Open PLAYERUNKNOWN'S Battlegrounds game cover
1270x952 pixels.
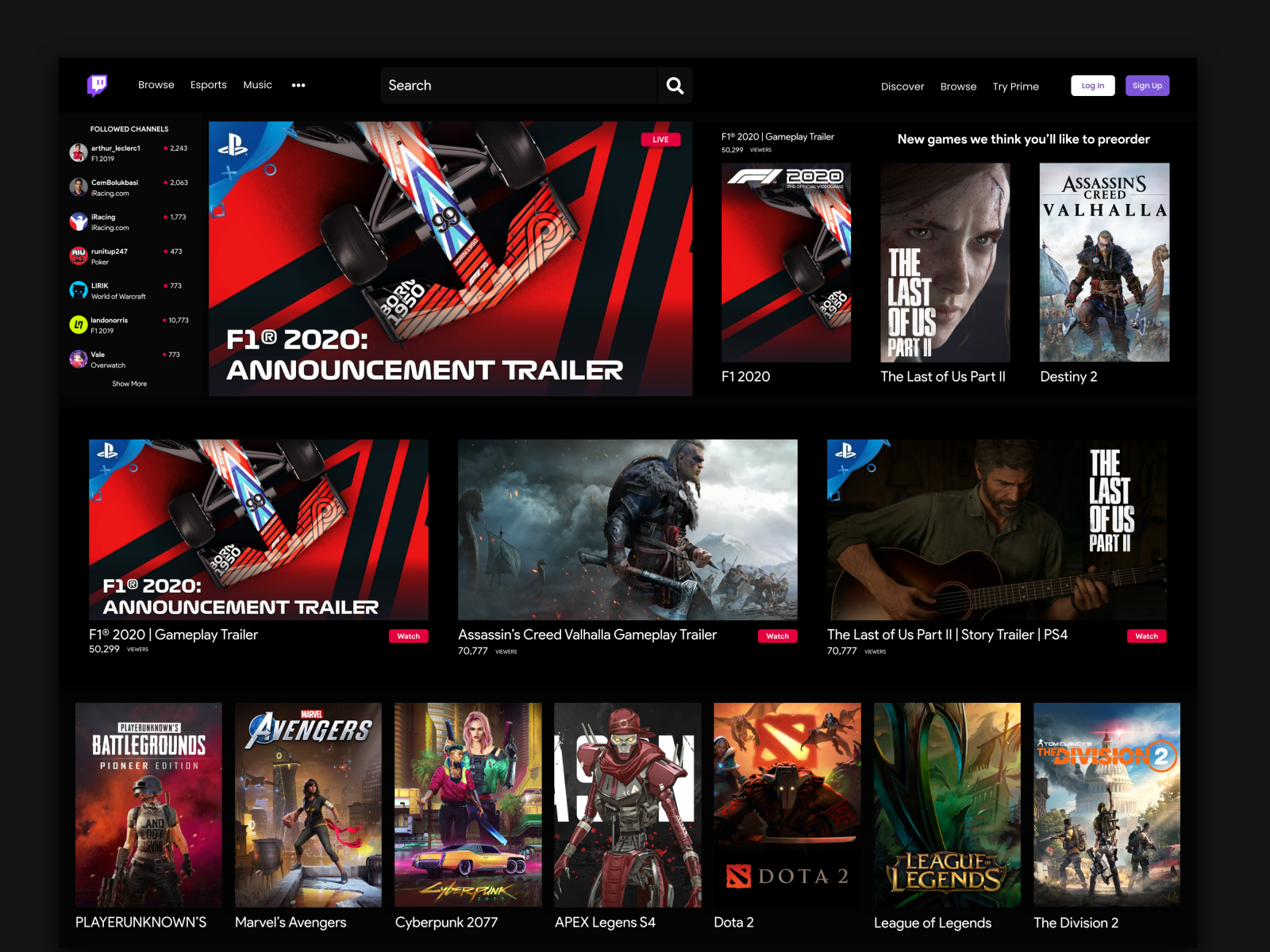(148, 805)
